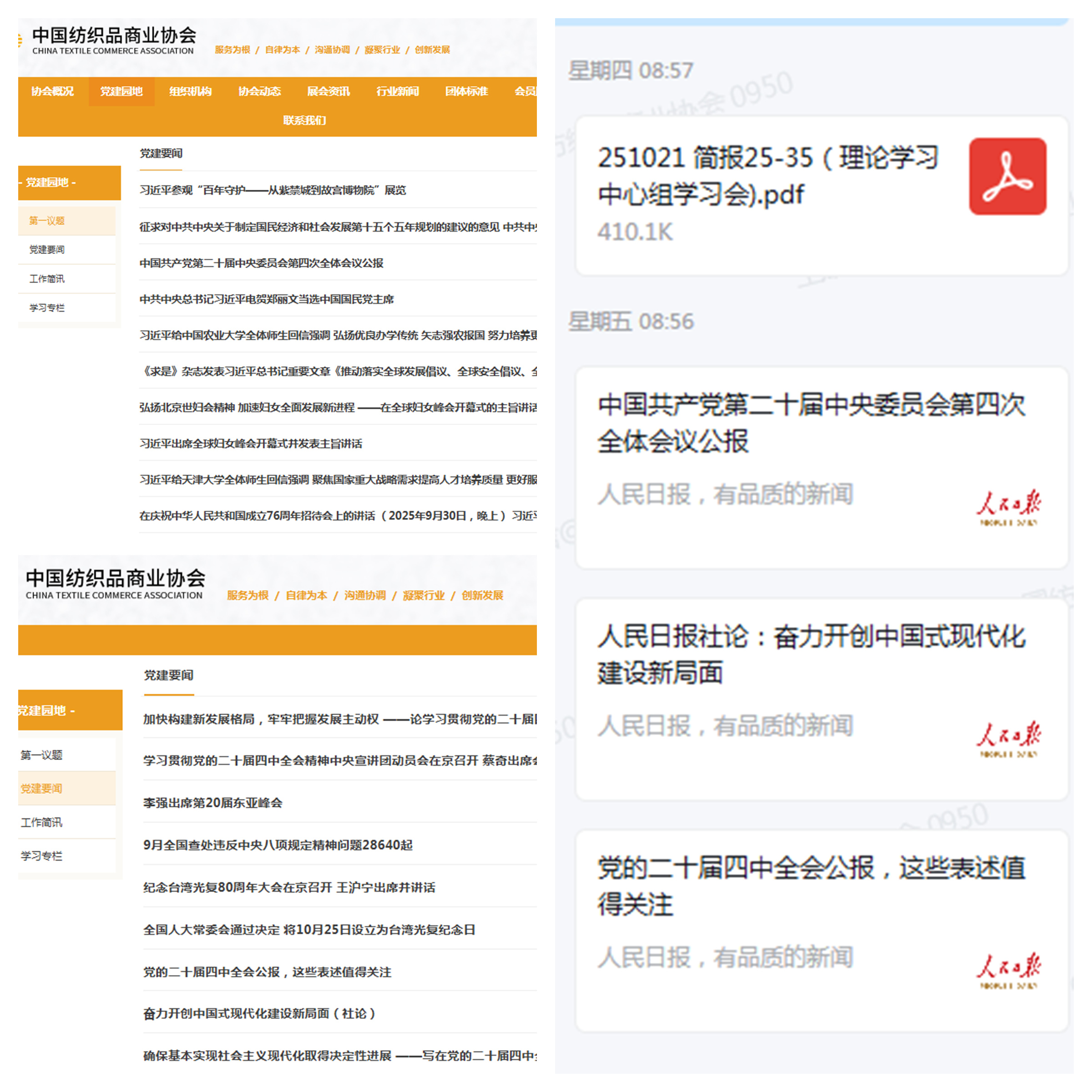Image resolution: width=1092 pixels, height=1092 pixels.
Task: Click 团体标准 in the navigation bar
Action: pyautogui.click(x=466, y=91)
